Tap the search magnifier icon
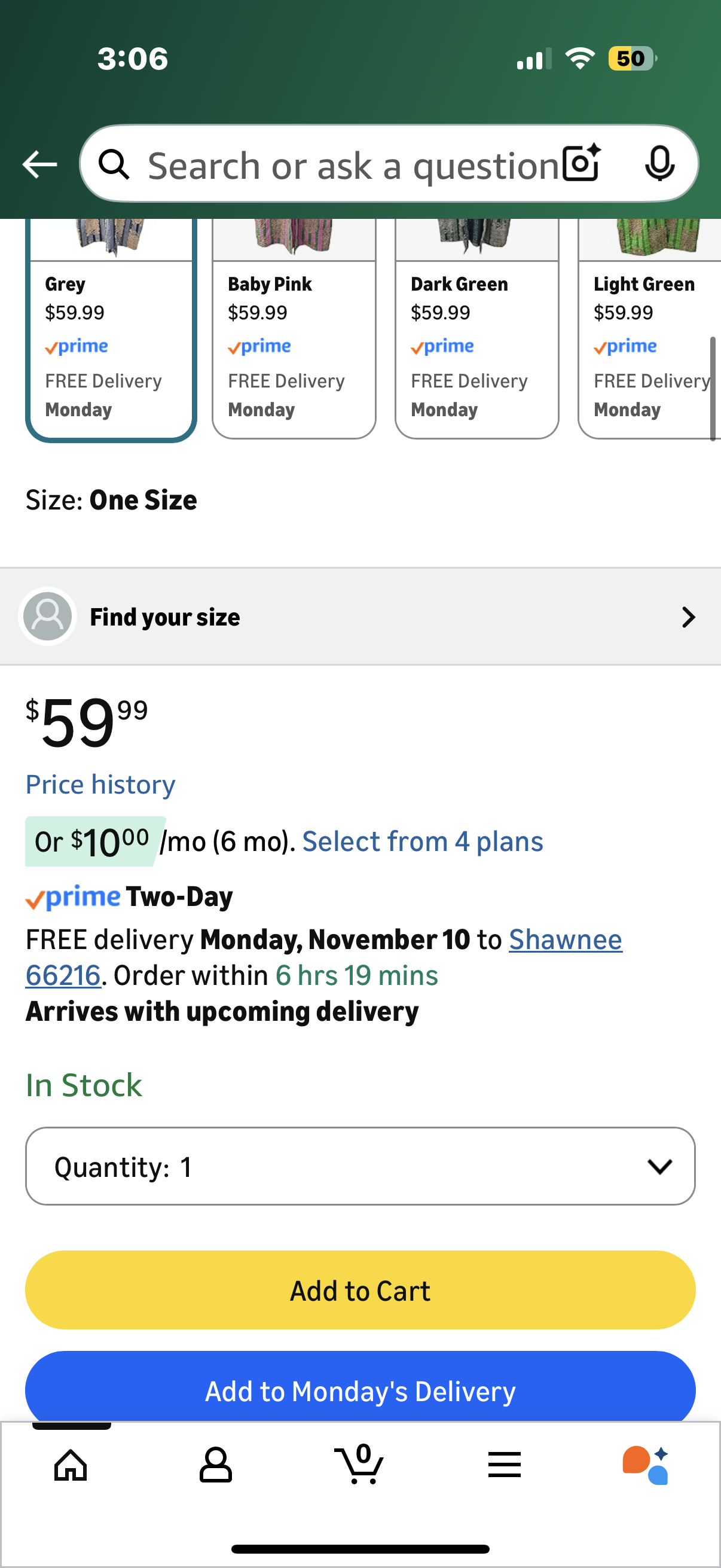The height and width of the screenshot is (1568, 721). coord(114,164)
